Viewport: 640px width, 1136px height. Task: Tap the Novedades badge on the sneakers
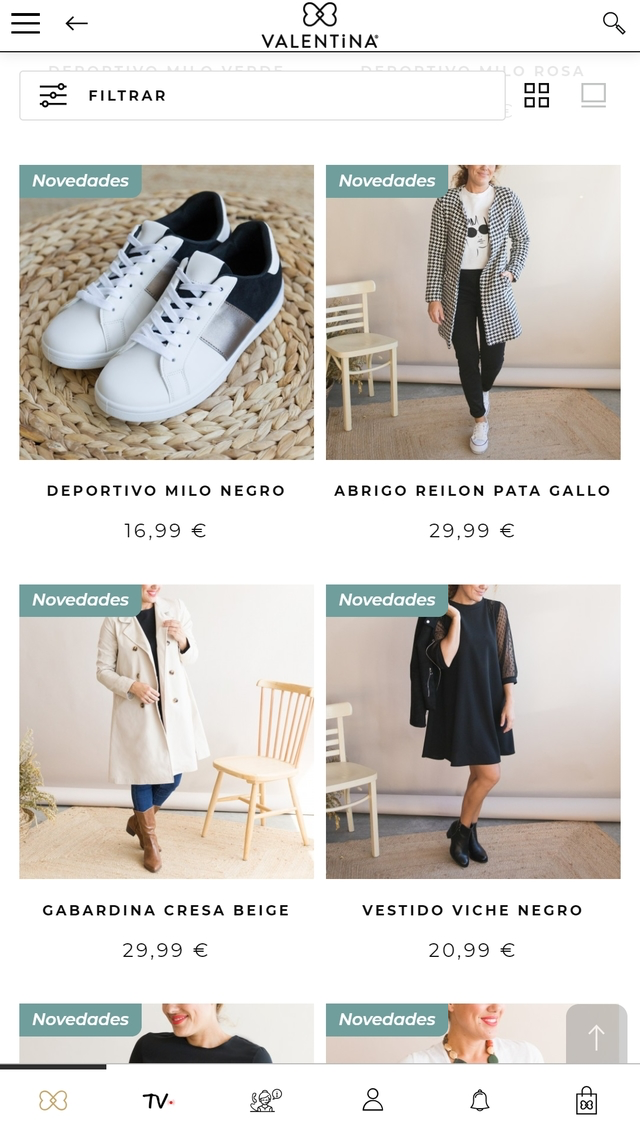click(80, 181)
